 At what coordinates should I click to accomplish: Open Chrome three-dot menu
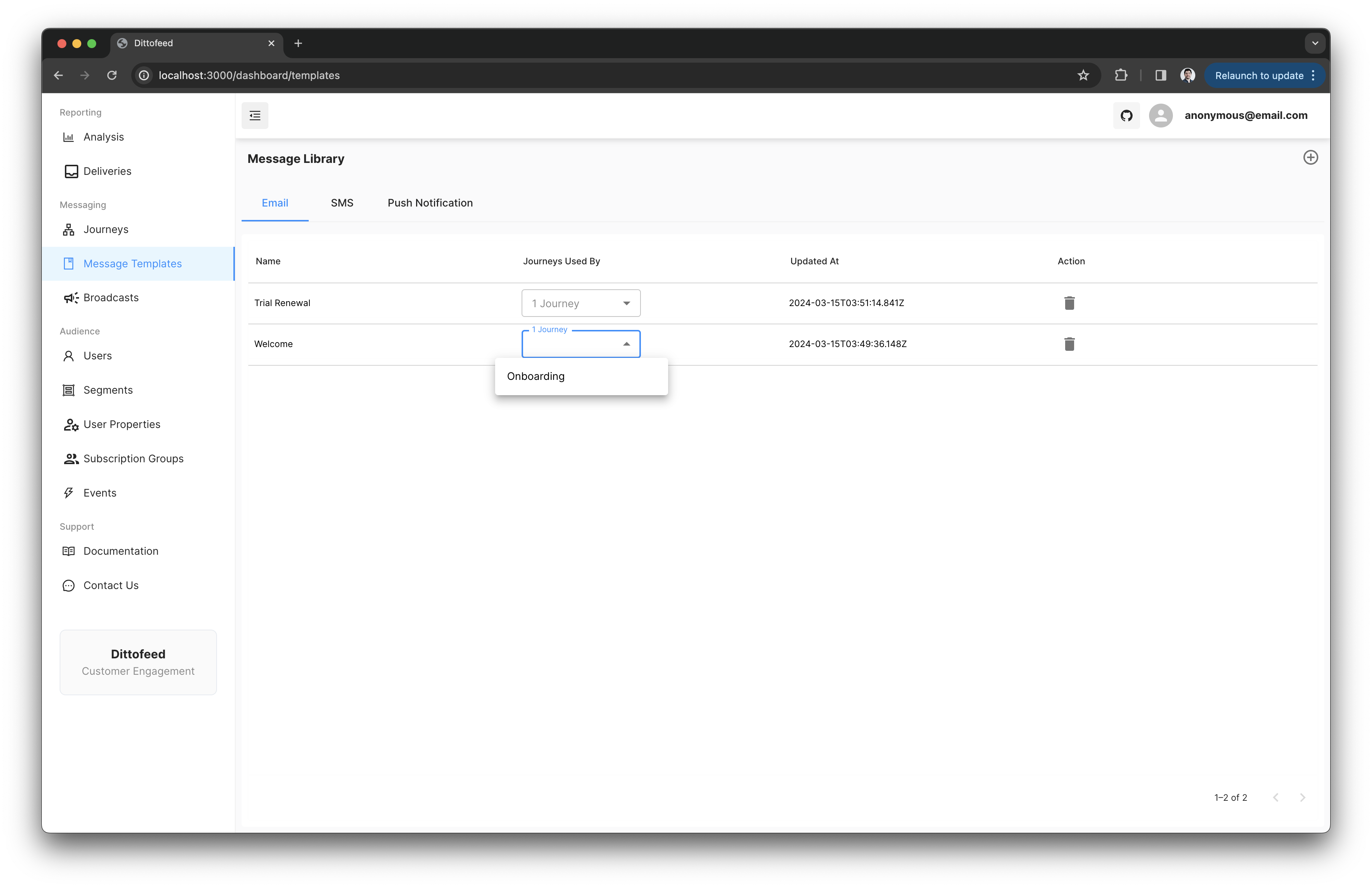[x=1313, y=75]
